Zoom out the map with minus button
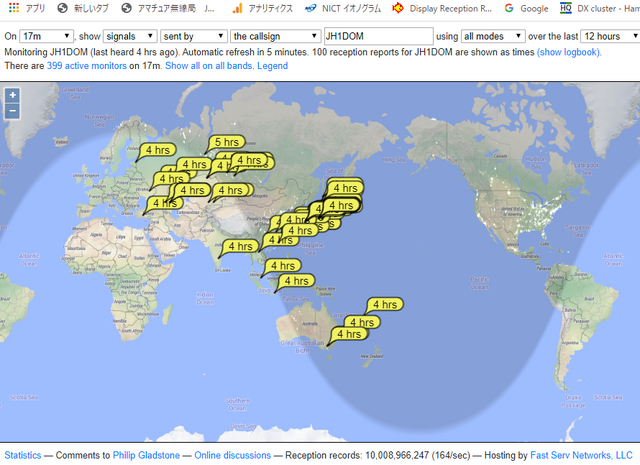This screenshot has height=465, width=640. [13, 111]
